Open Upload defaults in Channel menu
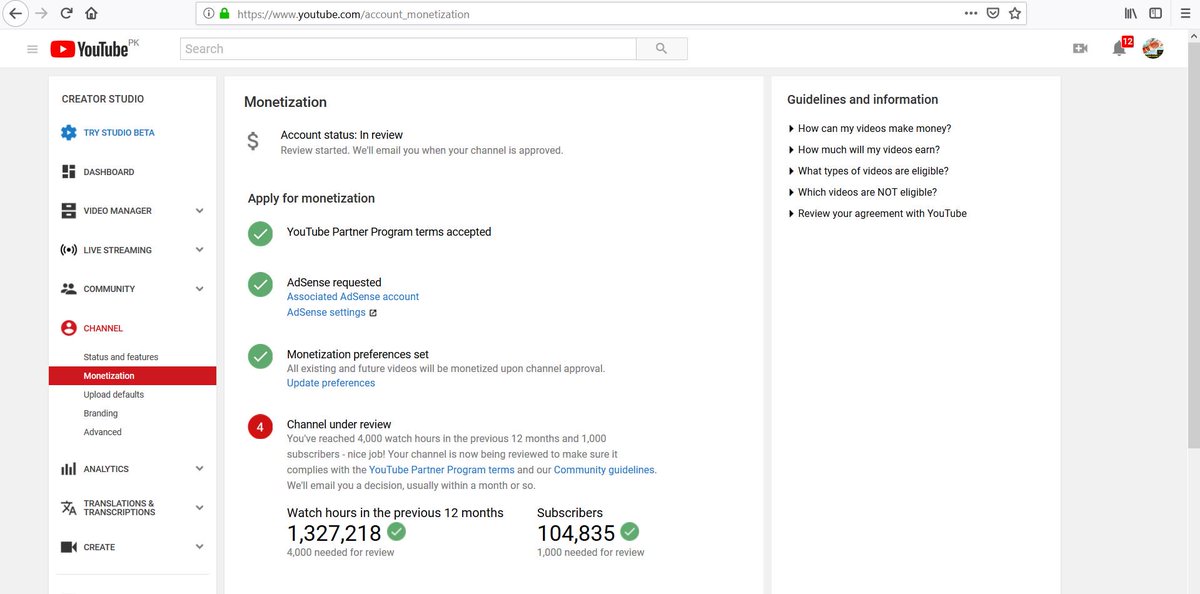 pos(113,395)
